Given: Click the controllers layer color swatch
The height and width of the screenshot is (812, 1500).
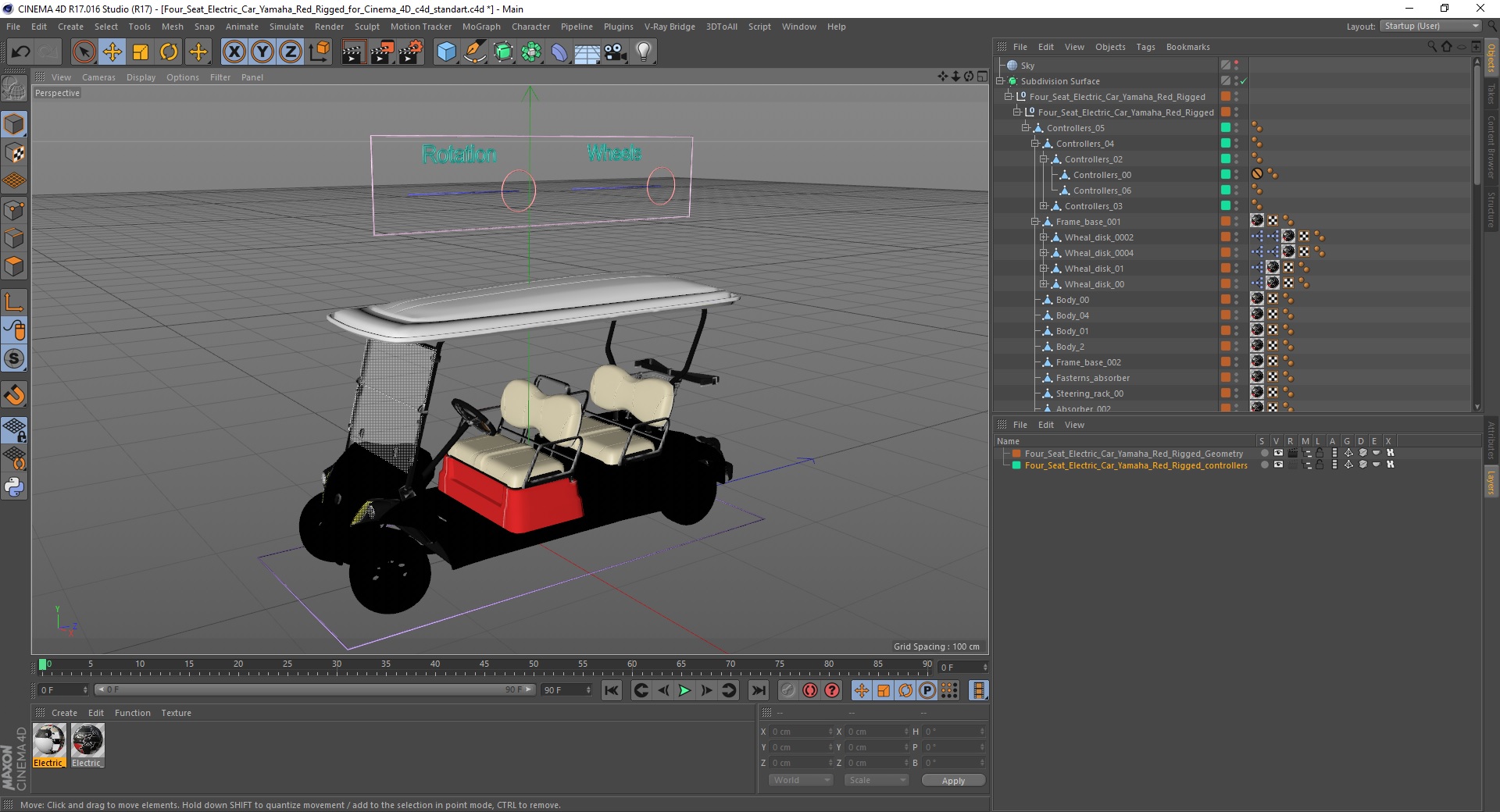Looking at the screenshot, I should point(1016,465).
